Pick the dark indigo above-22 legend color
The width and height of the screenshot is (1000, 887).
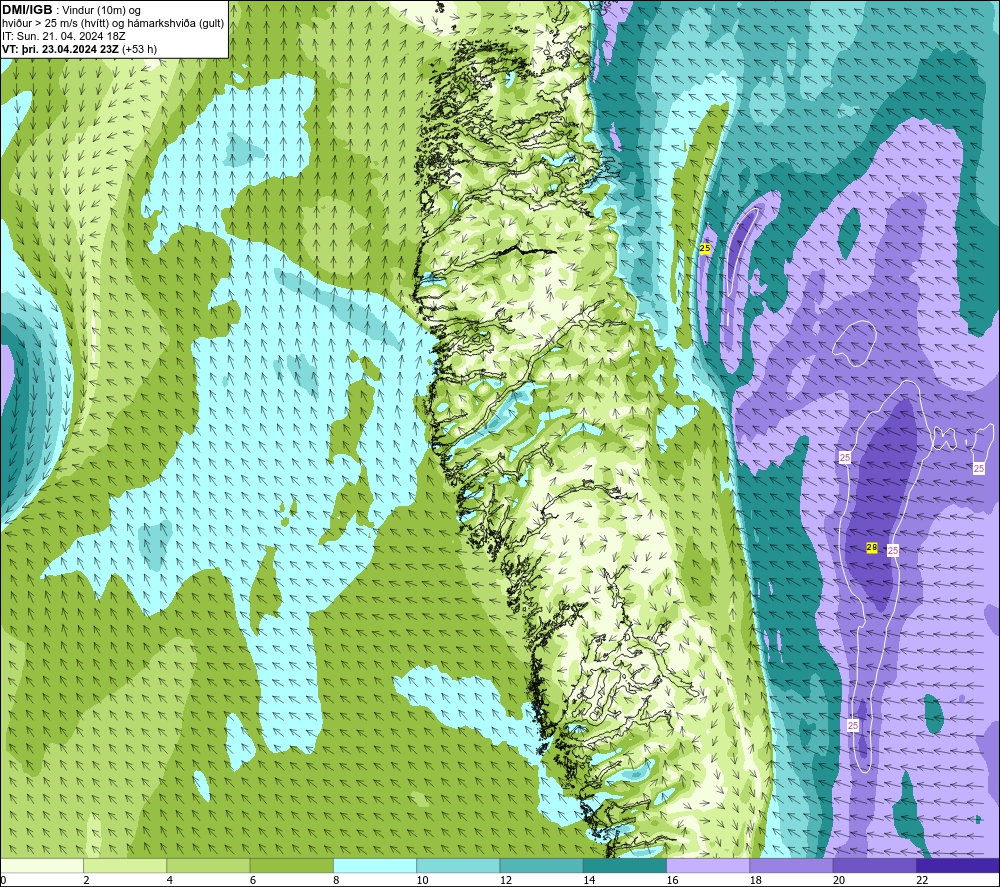957,865
